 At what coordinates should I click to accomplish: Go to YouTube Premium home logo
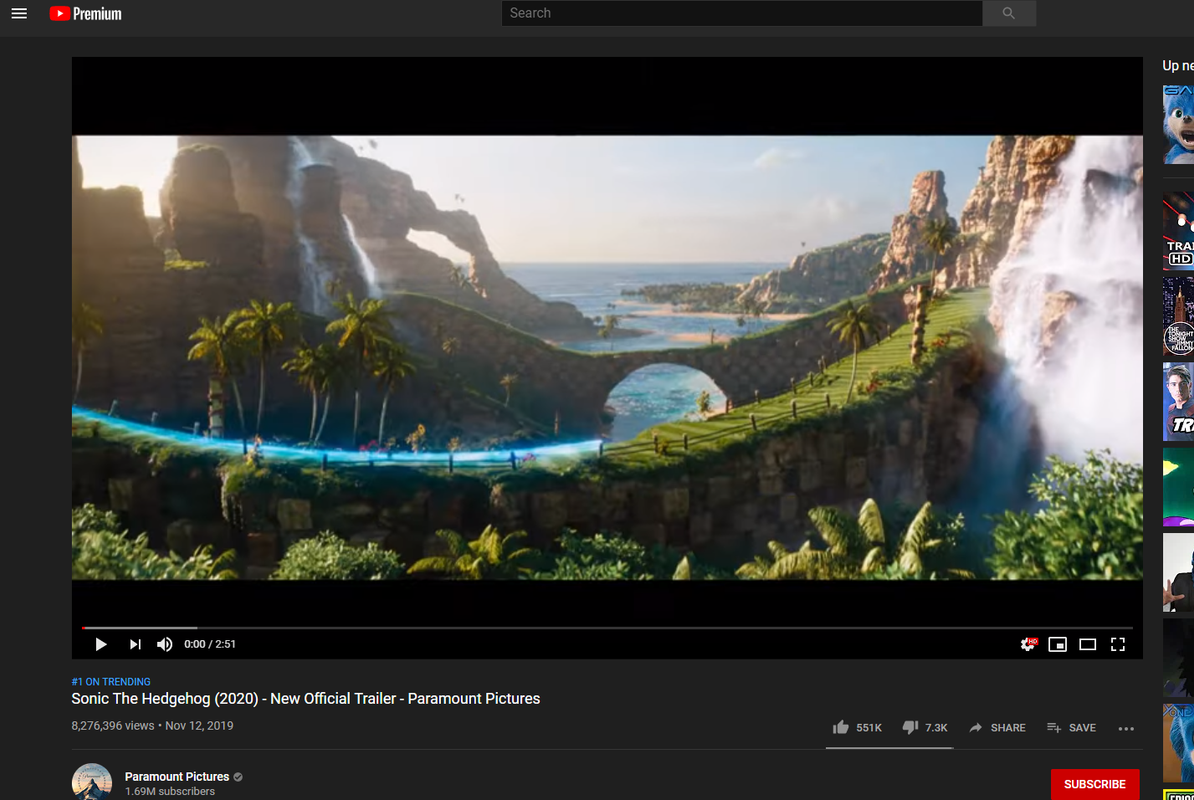point(85,14)
